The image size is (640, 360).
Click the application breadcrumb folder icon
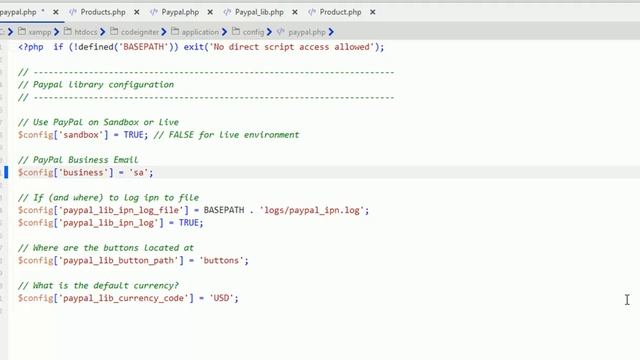175,31
